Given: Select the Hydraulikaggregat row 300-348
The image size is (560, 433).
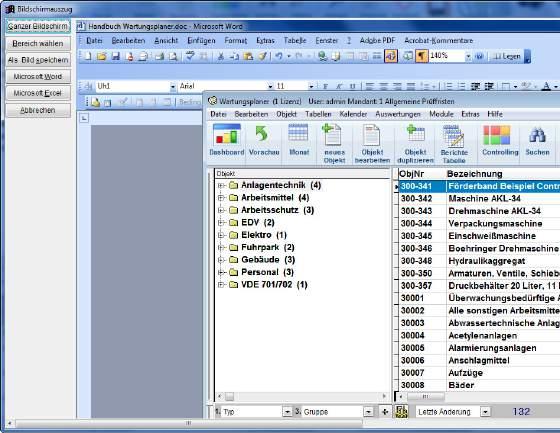Looking at the screenshot, I should pos(479,261).
